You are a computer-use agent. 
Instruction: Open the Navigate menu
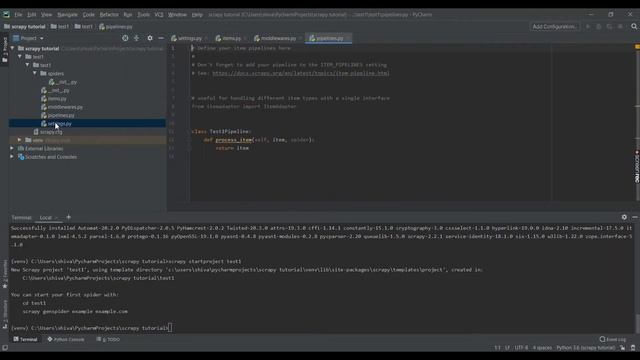tap(67, 14)
